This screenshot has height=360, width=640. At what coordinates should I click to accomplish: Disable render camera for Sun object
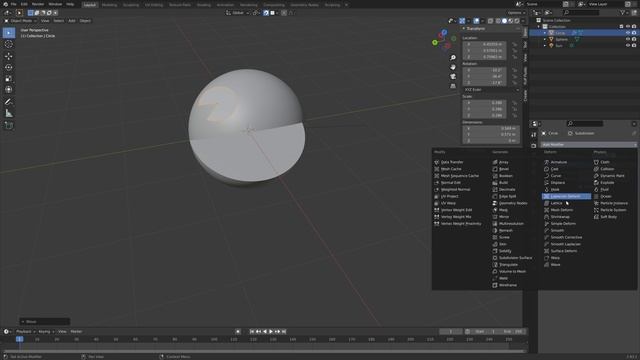634,45
